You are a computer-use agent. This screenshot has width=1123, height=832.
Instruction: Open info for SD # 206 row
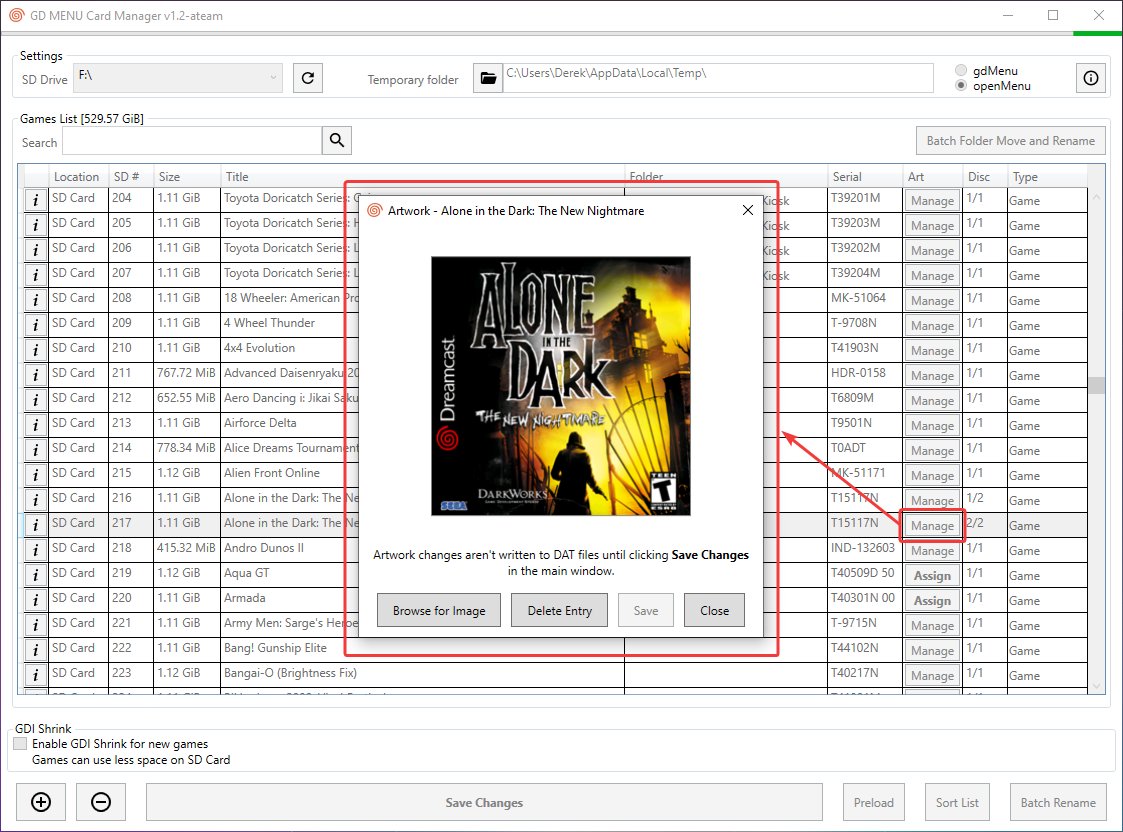pos(36,250)
